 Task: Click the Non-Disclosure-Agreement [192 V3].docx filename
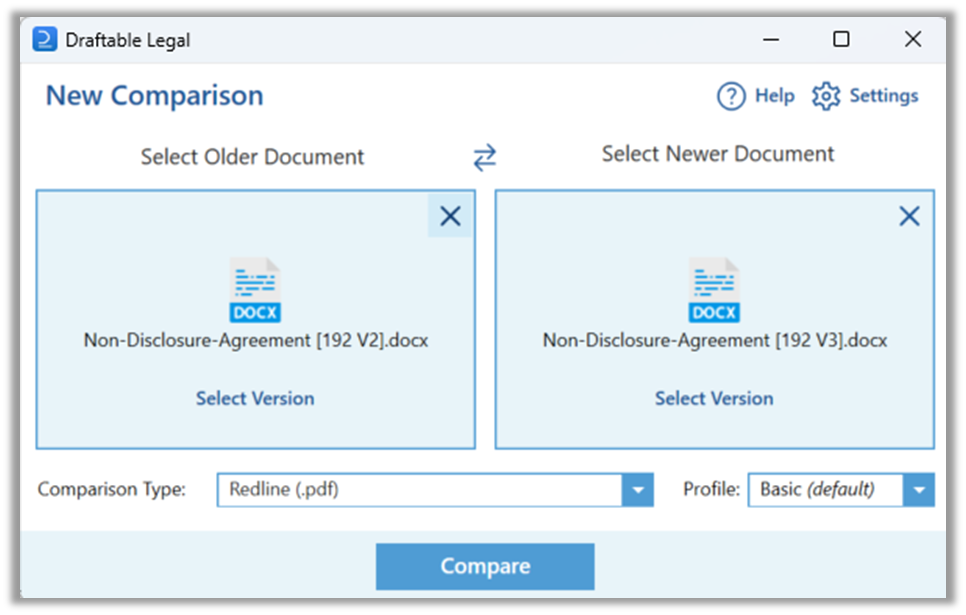pyautogui.click(x=715, y=341)
